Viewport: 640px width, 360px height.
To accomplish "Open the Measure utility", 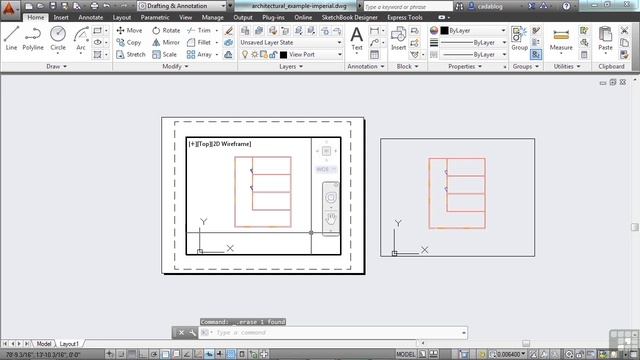I will pyautogui.click(x=561, y=40).
